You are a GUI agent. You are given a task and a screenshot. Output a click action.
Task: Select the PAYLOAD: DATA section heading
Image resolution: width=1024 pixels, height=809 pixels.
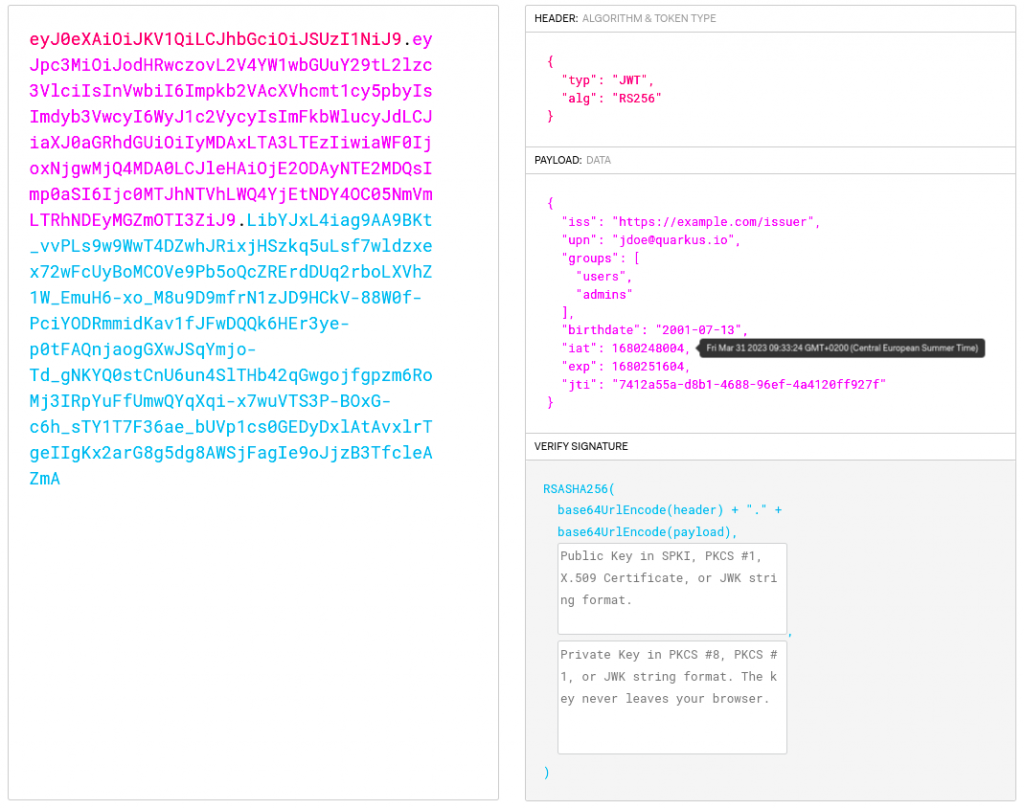(572, 160)
